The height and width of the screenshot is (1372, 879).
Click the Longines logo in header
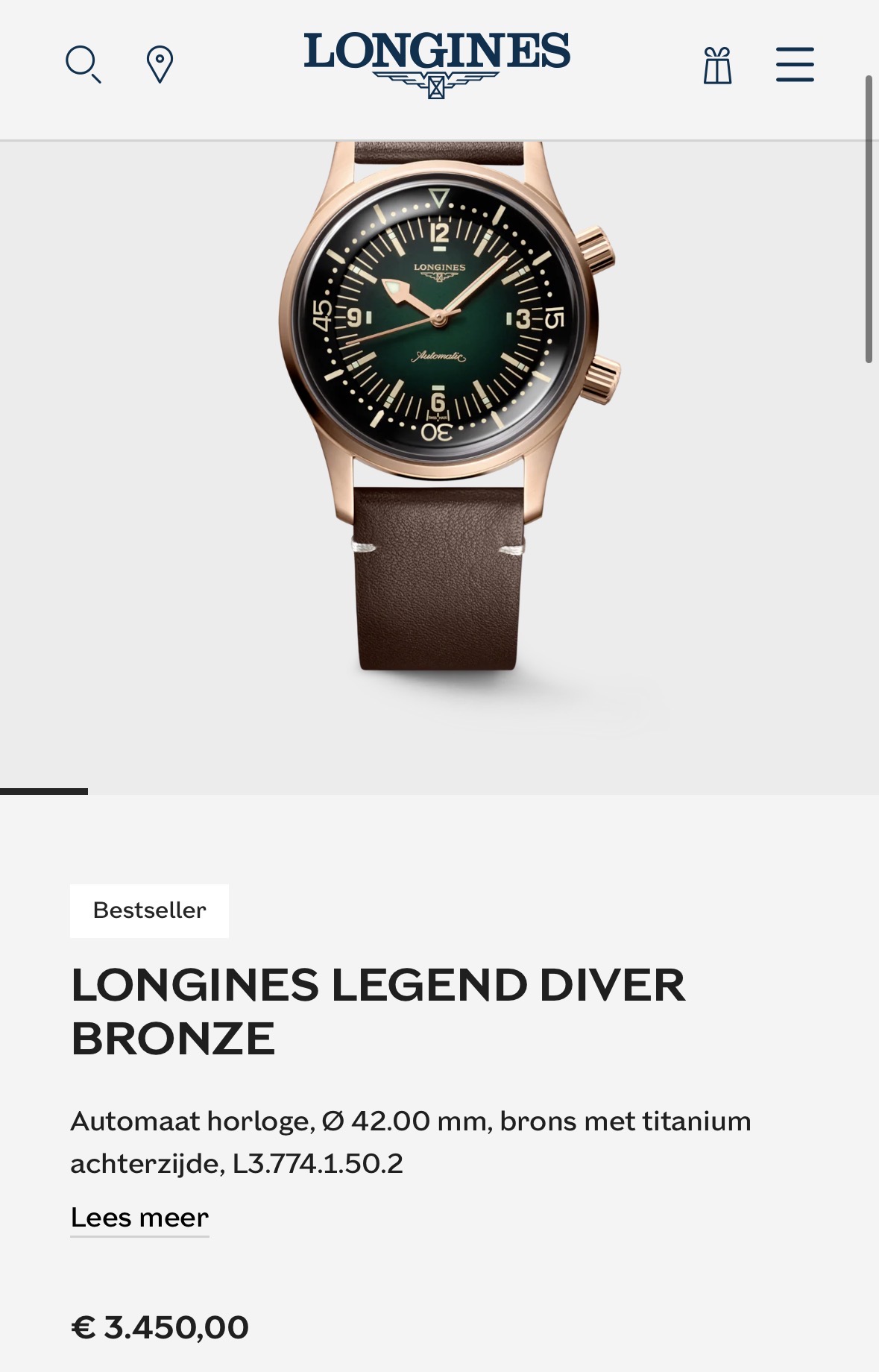[x=437, y=64]
